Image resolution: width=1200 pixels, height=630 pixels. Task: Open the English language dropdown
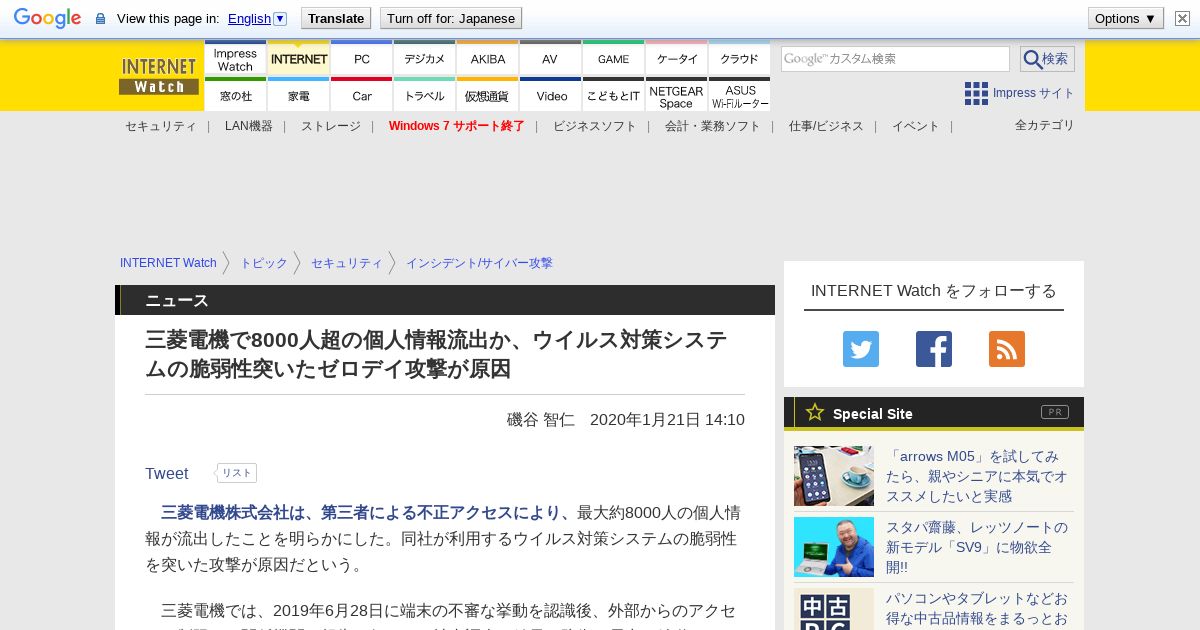(x=257, y=18)
